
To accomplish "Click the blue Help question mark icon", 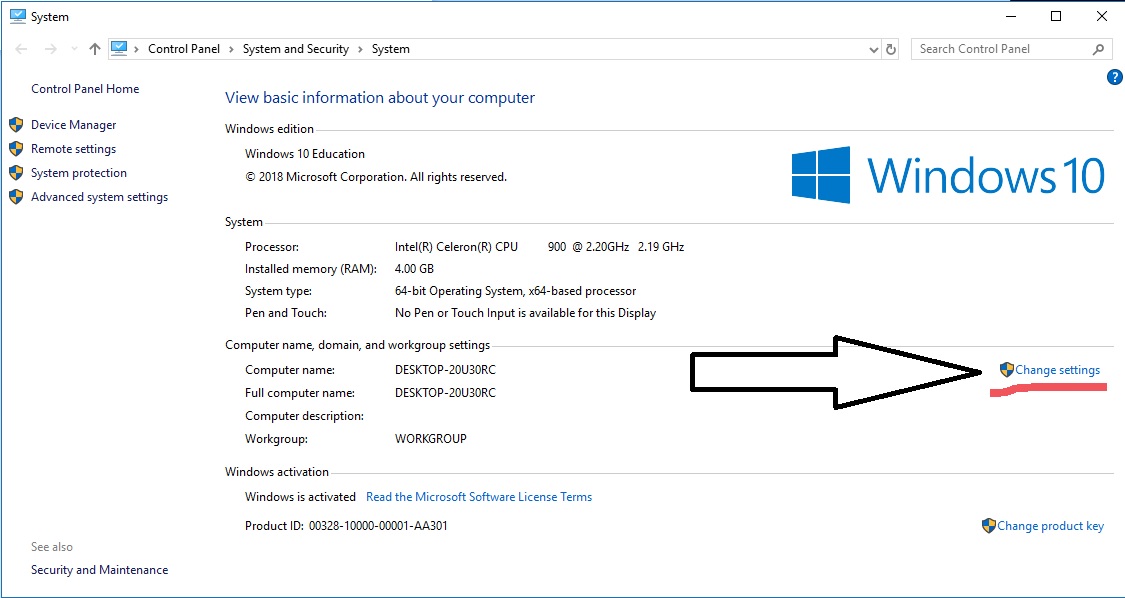I will click(1115, 78).
